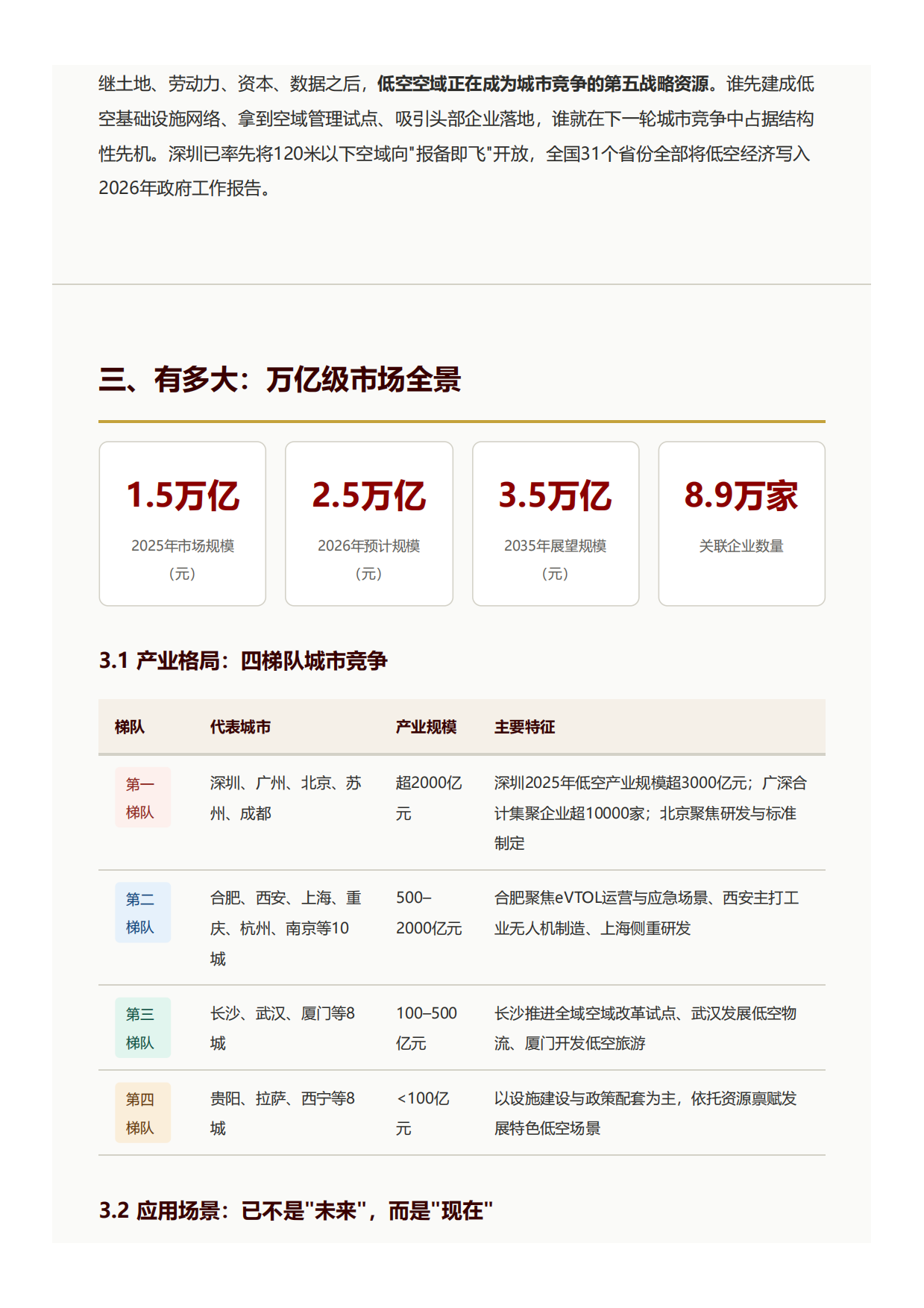Click the 100–500亿元 scale cell

(427, 1027)
